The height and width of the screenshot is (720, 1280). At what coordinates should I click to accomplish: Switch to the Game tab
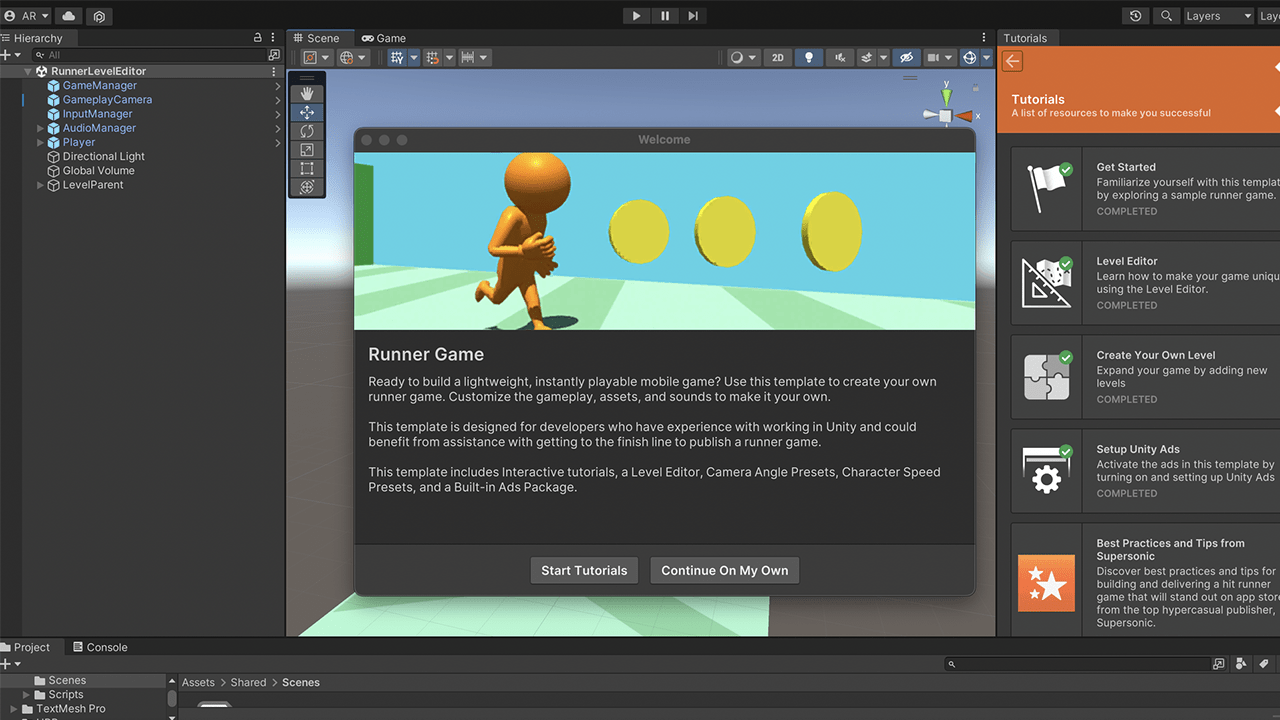[x=384, y=38]
